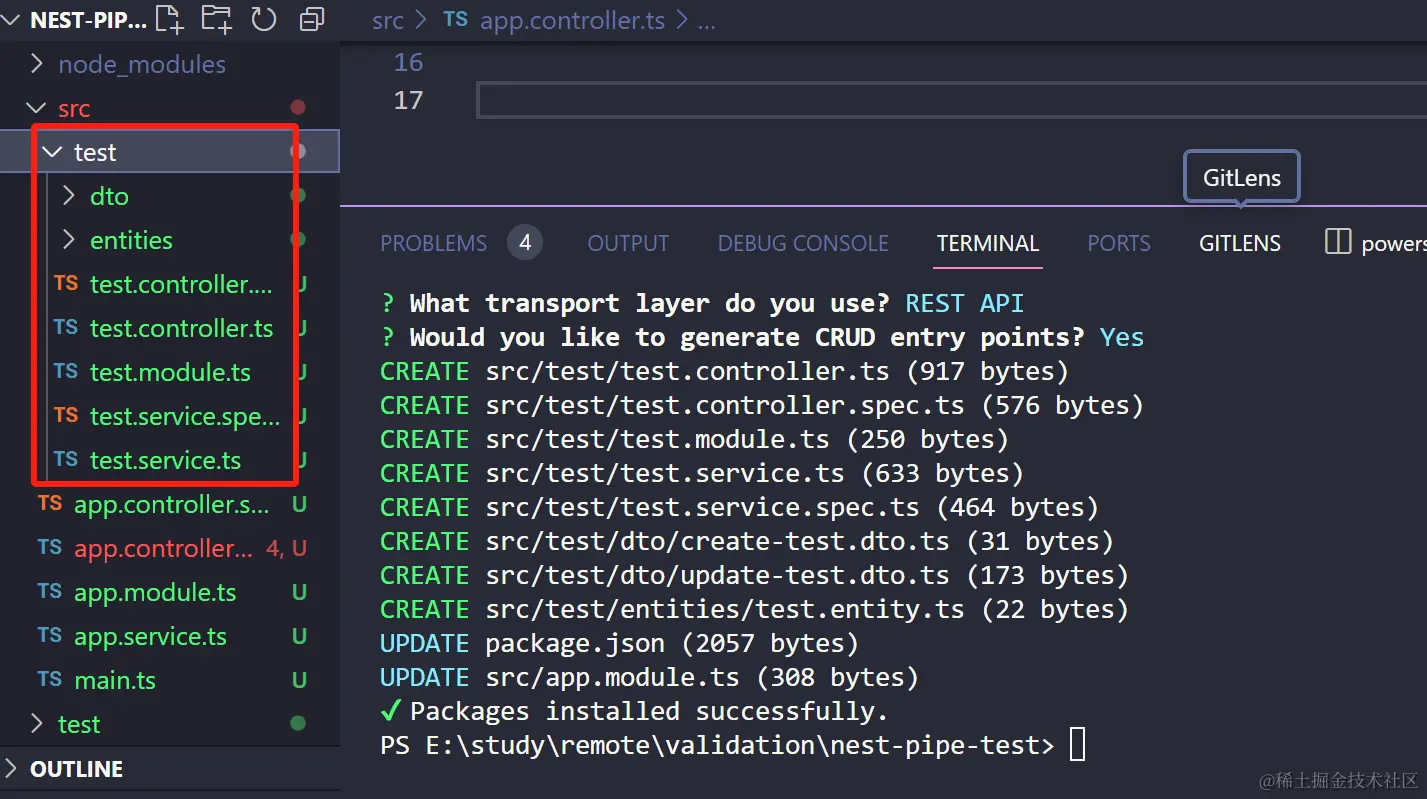Expand the OUTLINE section

76,769
